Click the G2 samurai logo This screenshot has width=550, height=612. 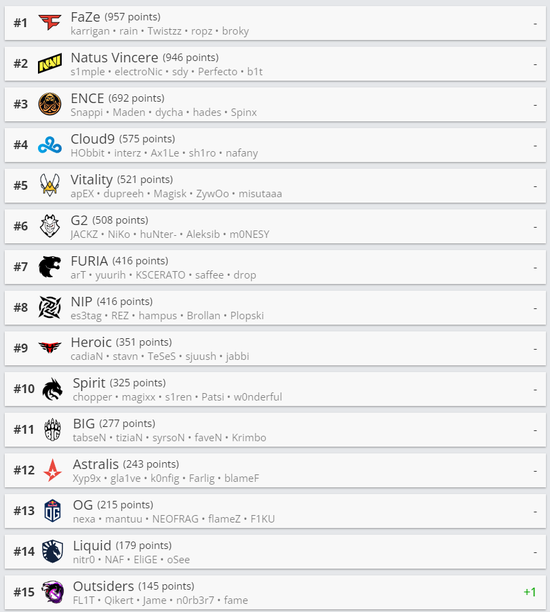[x=50, y=226]
